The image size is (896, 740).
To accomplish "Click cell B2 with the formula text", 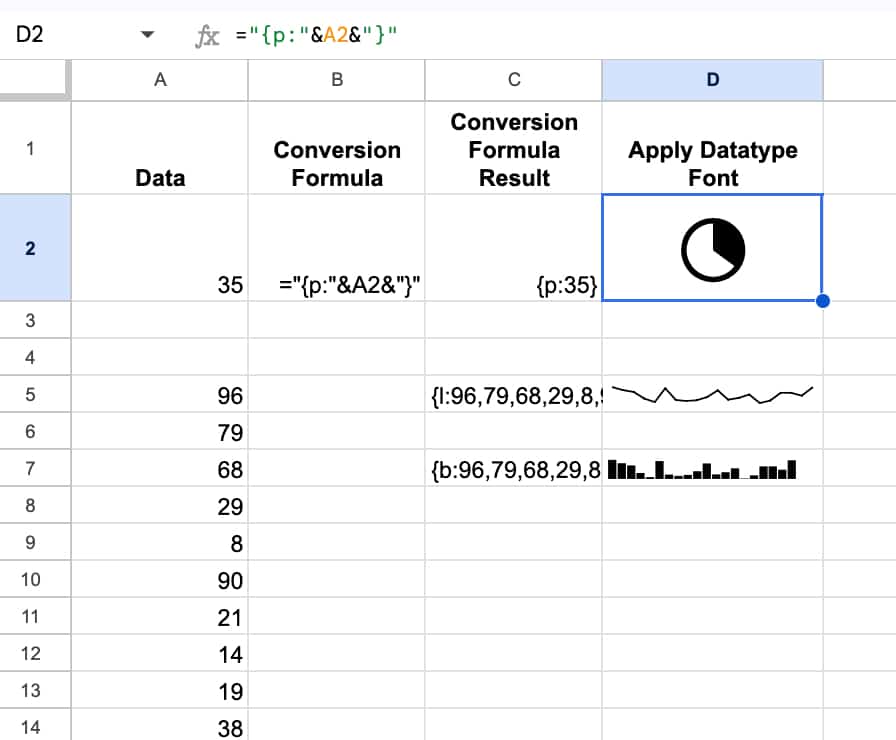I will pos(337,248).
